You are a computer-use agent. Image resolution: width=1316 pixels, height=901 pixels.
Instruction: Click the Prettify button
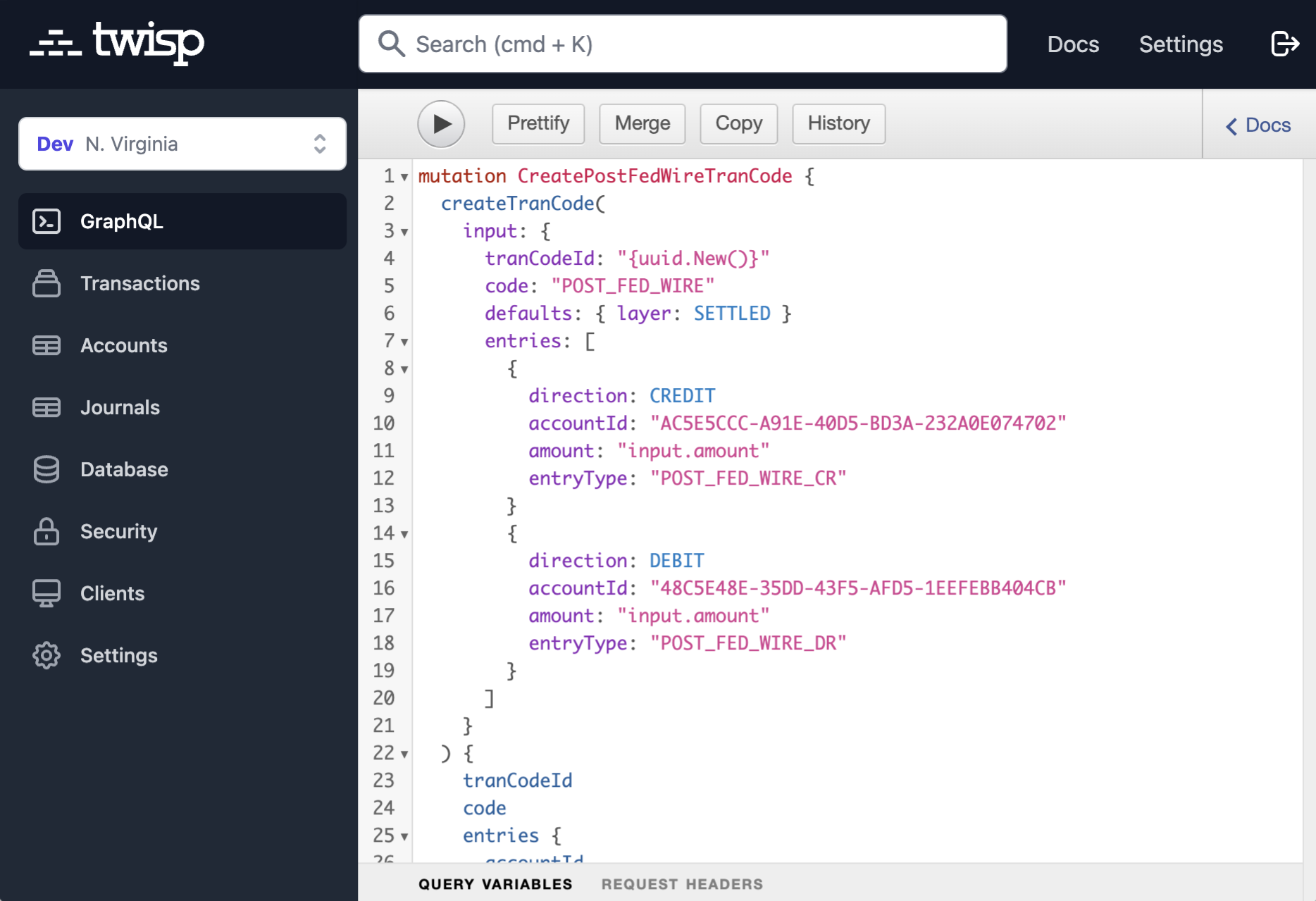click(x=538, y=123)
